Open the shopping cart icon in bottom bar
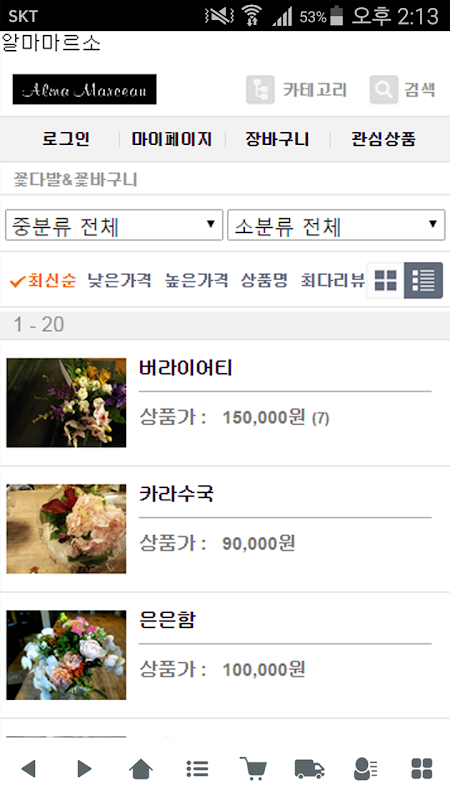The width and height of the screenshot is (450, 800). (x=253, y=768)
